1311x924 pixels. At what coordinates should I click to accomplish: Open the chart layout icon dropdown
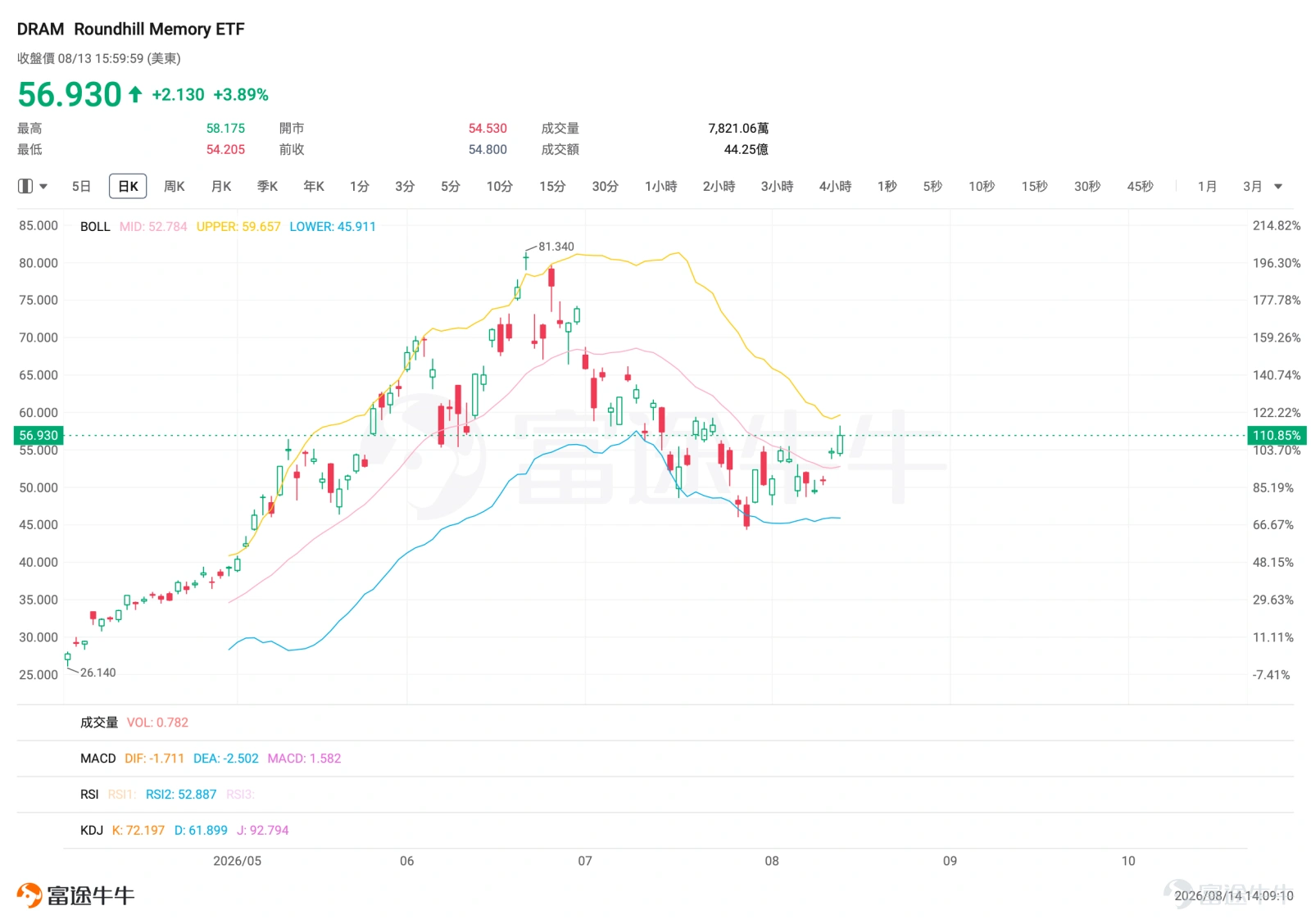pos(33,187)
